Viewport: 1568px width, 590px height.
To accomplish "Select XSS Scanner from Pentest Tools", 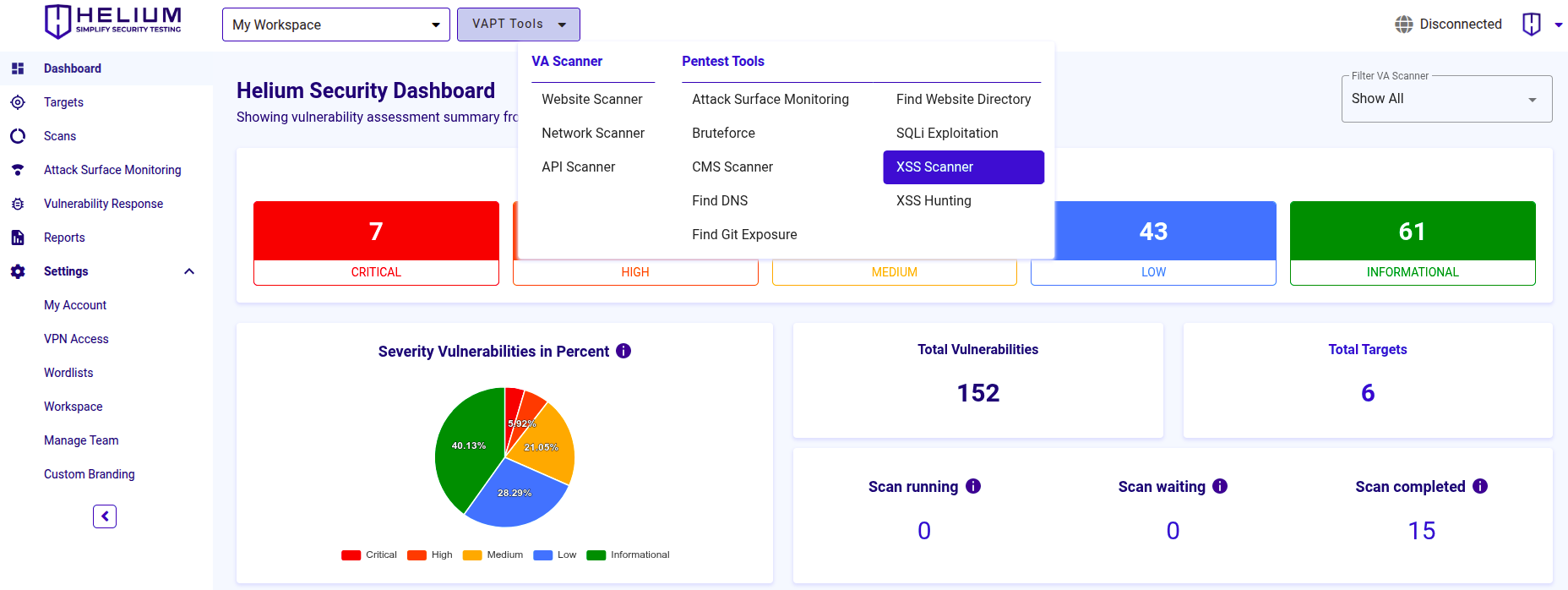I will click(x=963, y=167).
